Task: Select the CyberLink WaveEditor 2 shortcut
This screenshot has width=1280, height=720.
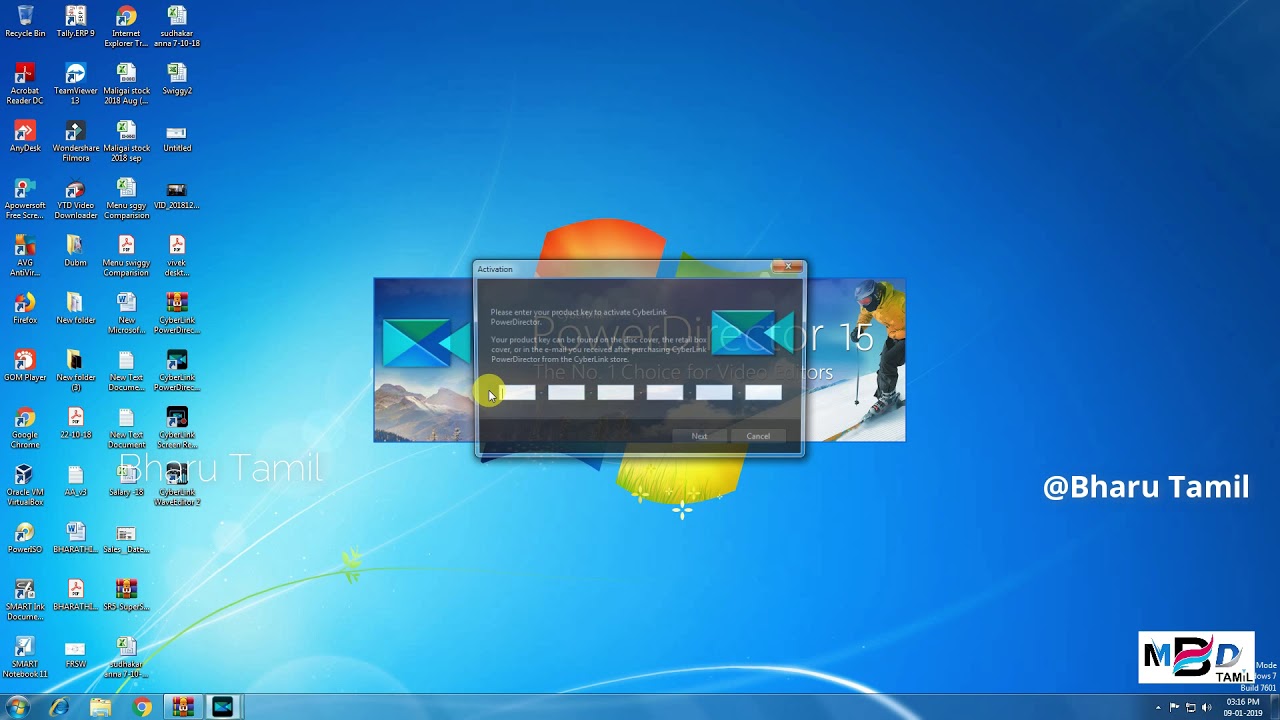Action: click(177, 485)
